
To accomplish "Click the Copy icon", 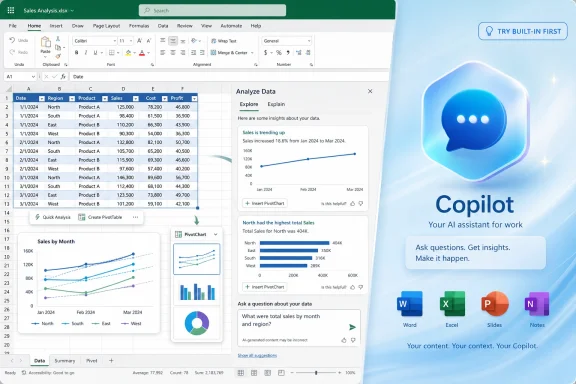I will [x=58, y=47].
